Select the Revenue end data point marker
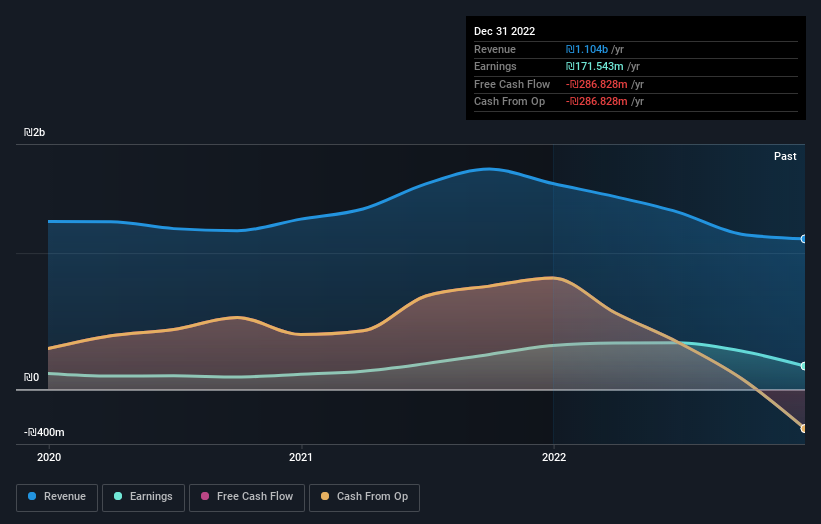 pyautogui.click(x=804, y=239)
